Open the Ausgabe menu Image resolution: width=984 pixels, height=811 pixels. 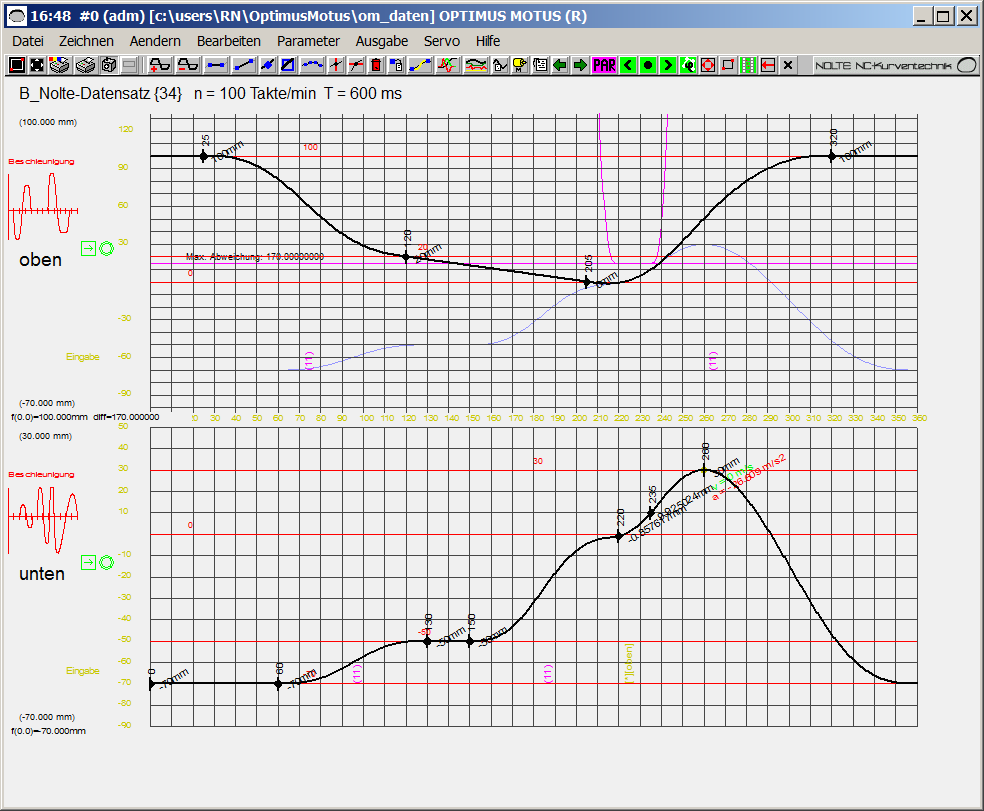point(381,41)
